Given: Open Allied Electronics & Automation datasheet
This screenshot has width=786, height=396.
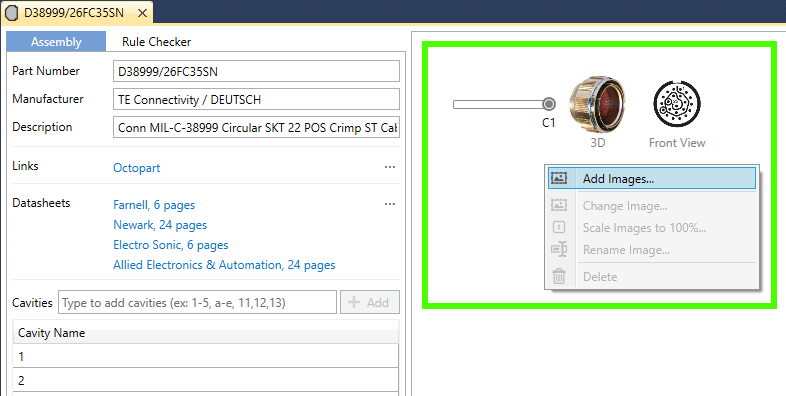Looking at the screenshot, I should (x=224, y=265).
